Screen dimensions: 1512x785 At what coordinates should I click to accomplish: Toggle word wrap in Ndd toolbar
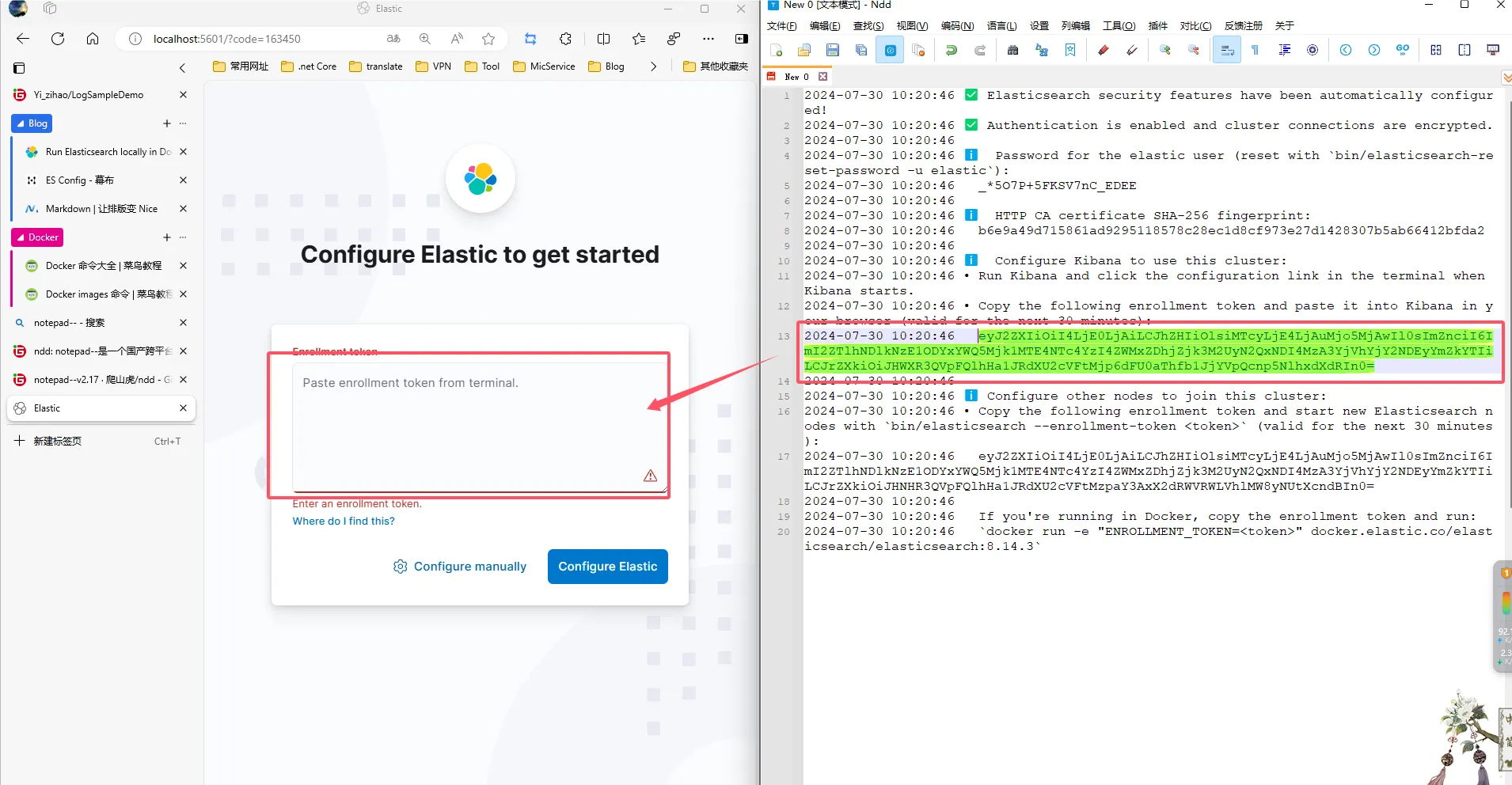1227,50
